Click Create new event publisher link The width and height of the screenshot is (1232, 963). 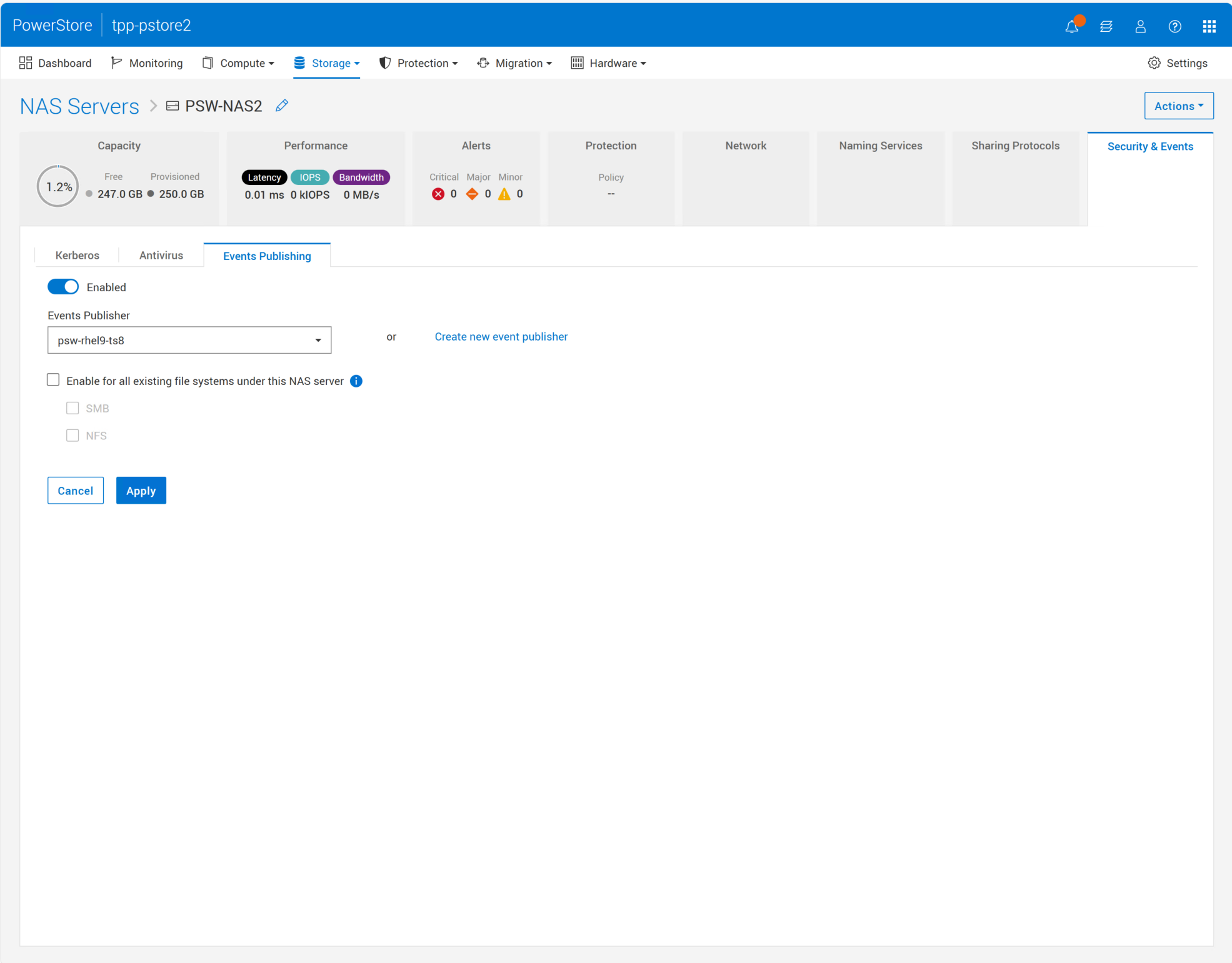[x=501, y=336]
